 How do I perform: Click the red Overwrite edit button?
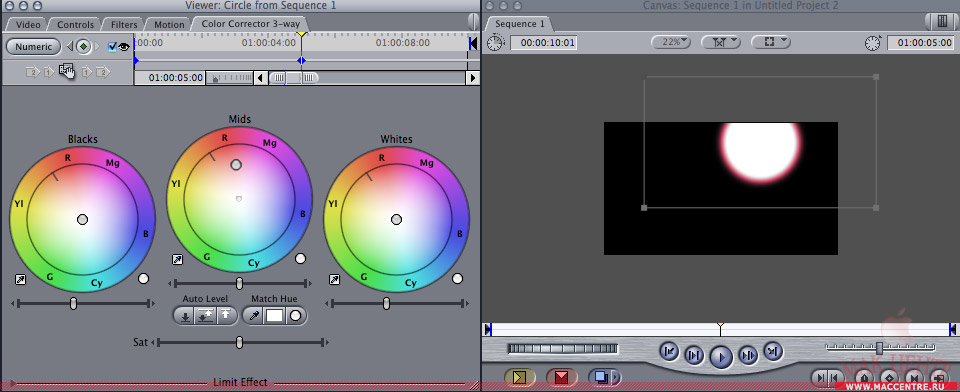click(561, 377)
